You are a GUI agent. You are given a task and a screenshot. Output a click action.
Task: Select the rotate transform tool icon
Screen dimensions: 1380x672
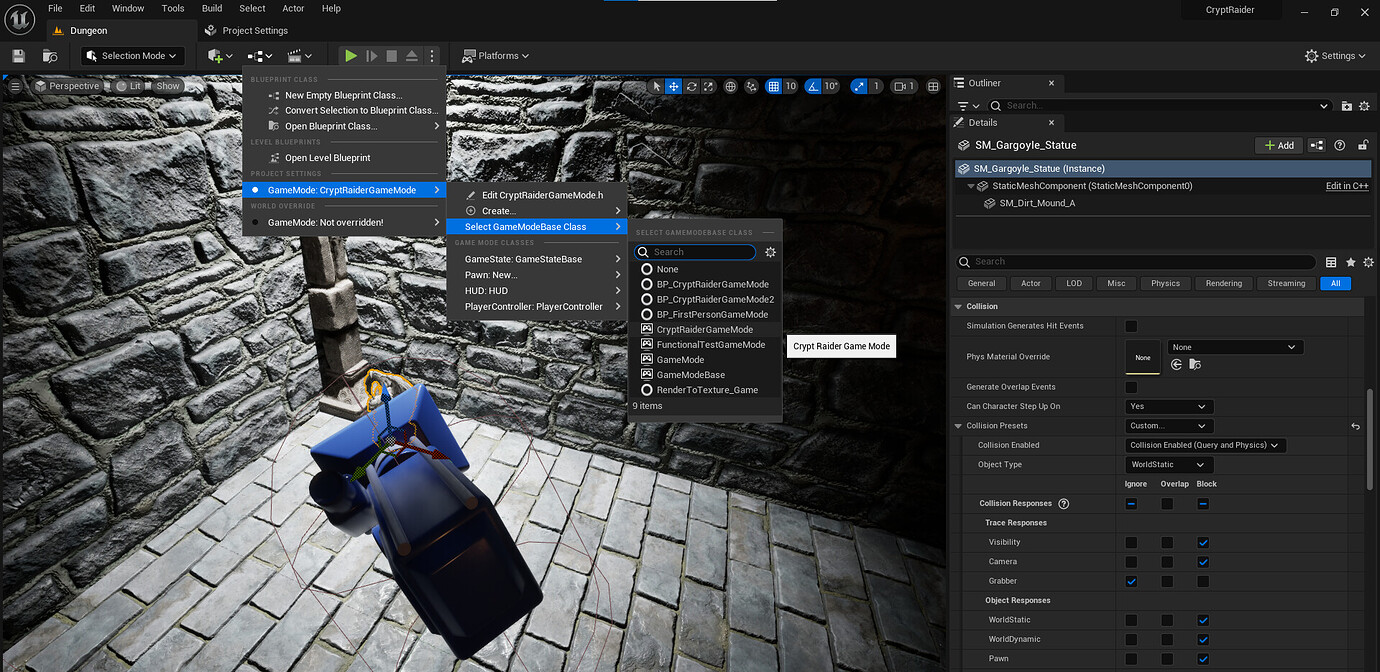pos(691,86)
